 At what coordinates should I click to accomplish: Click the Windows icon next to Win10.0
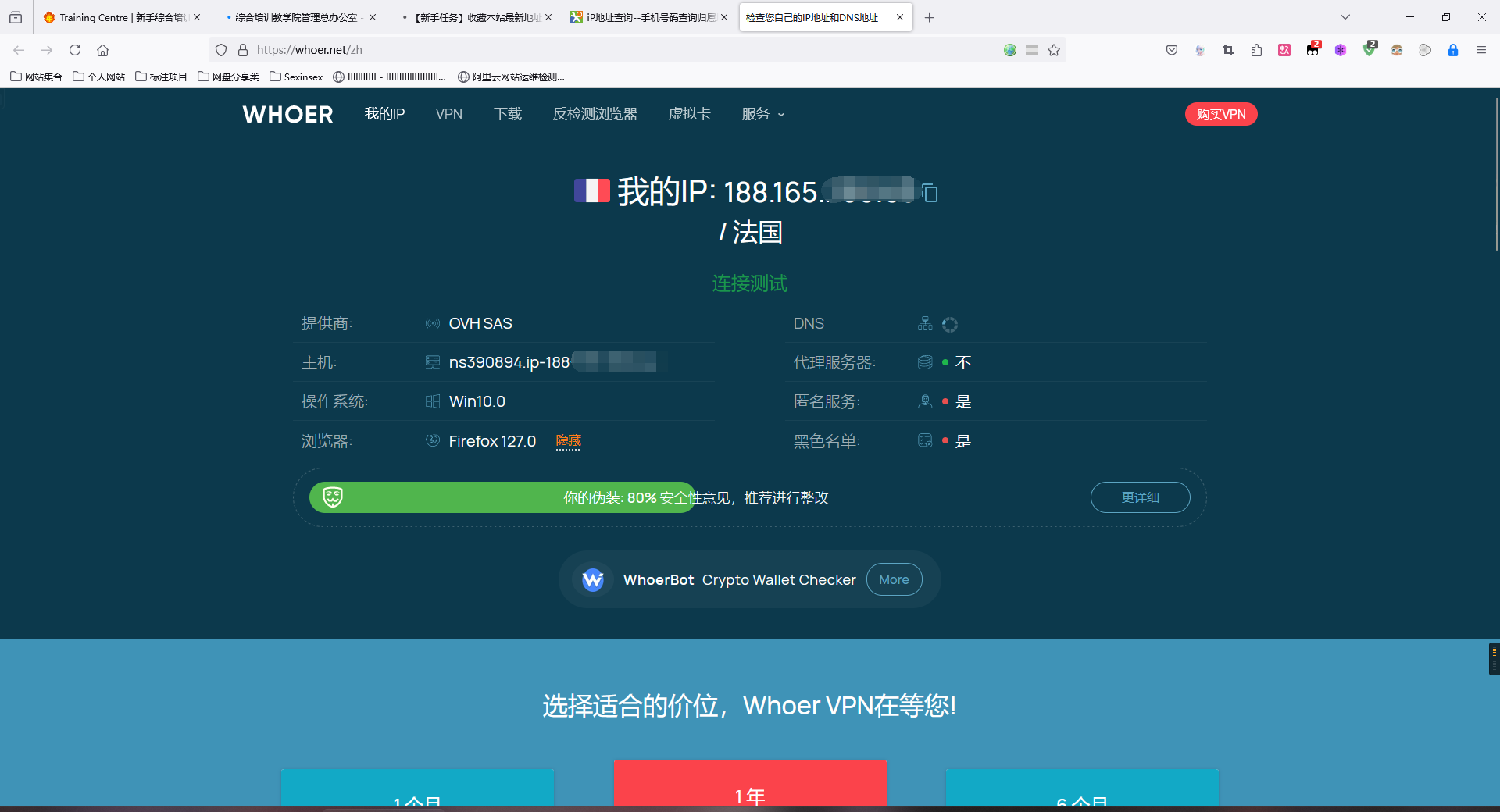[x=433, y=401]
